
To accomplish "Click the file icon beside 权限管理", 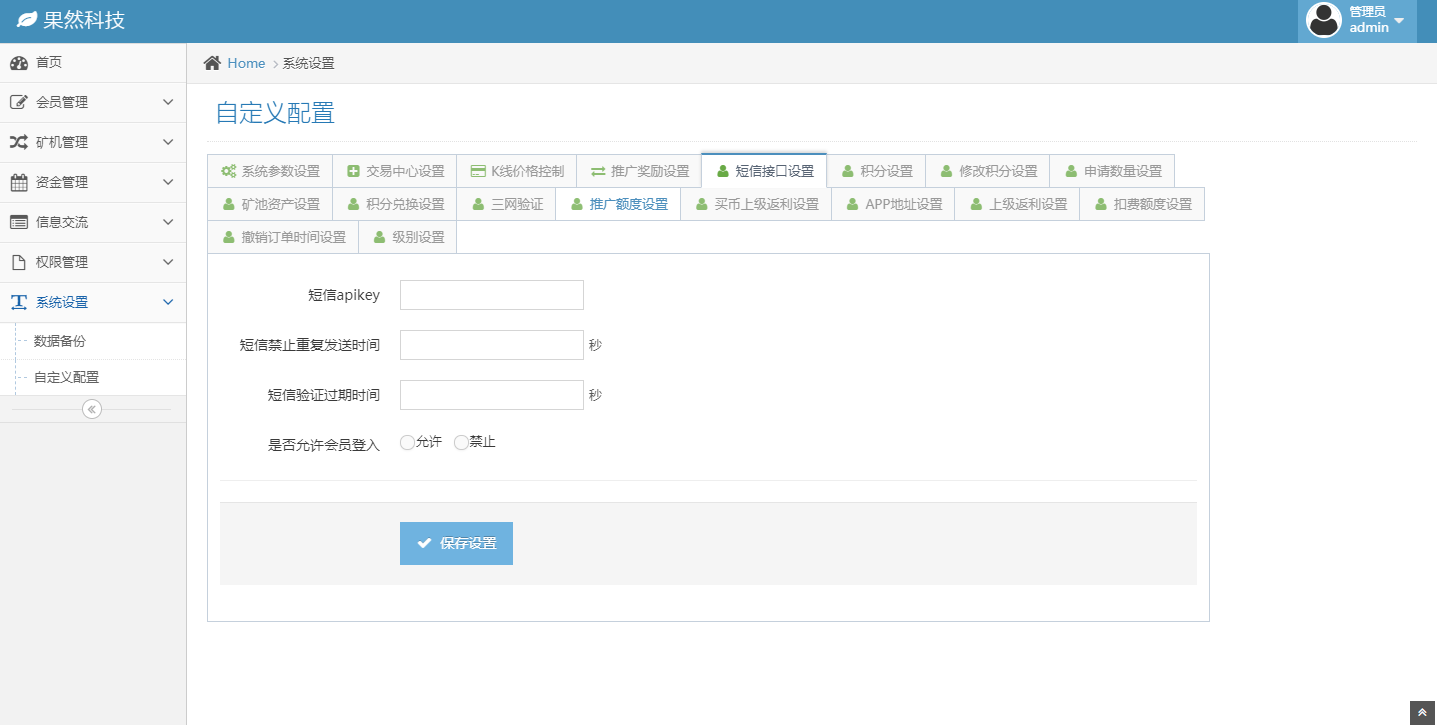I will tap(18, 262).
